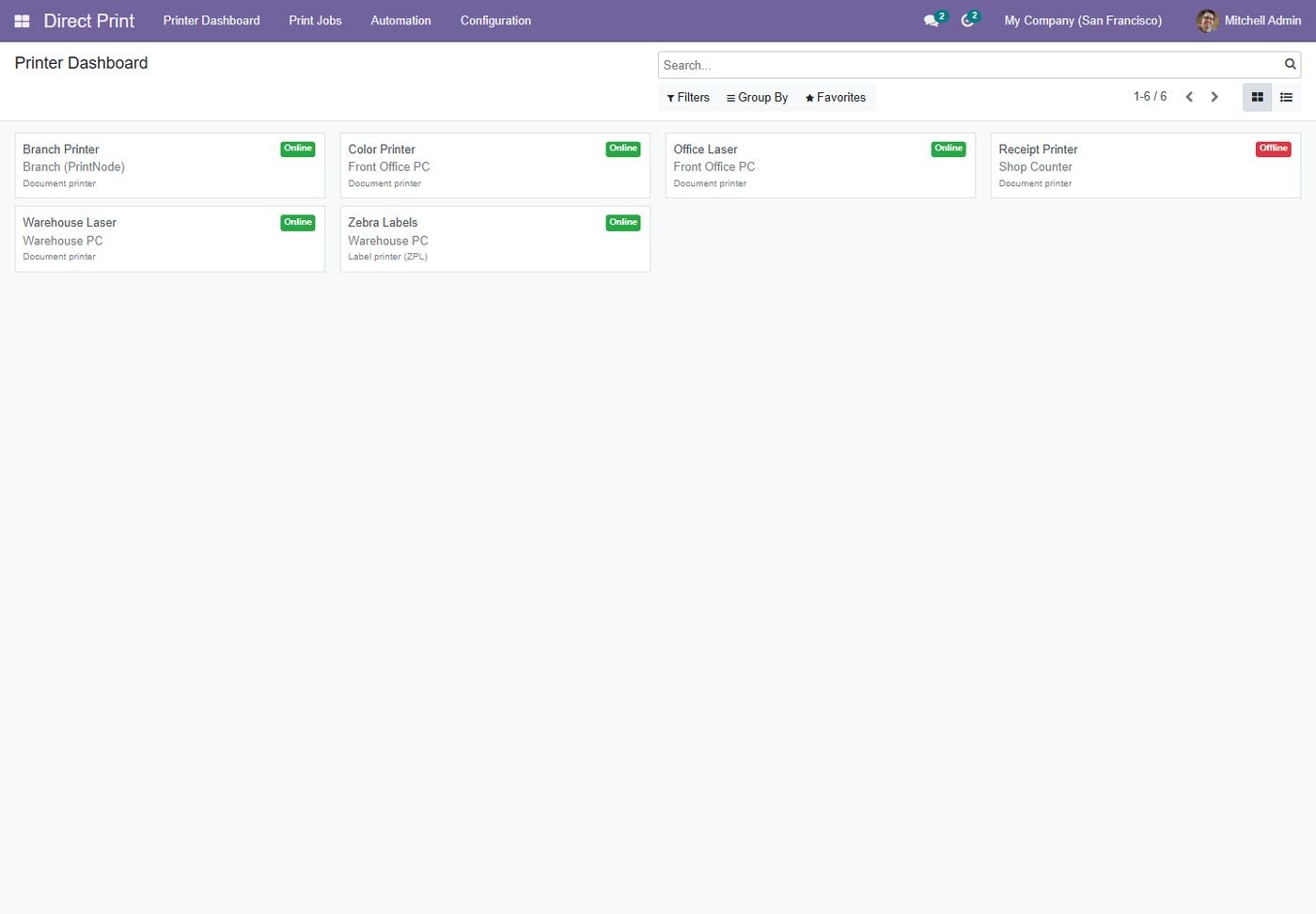
Task: Click the Printer Dashboard page heading
Action: click(81, 63)
